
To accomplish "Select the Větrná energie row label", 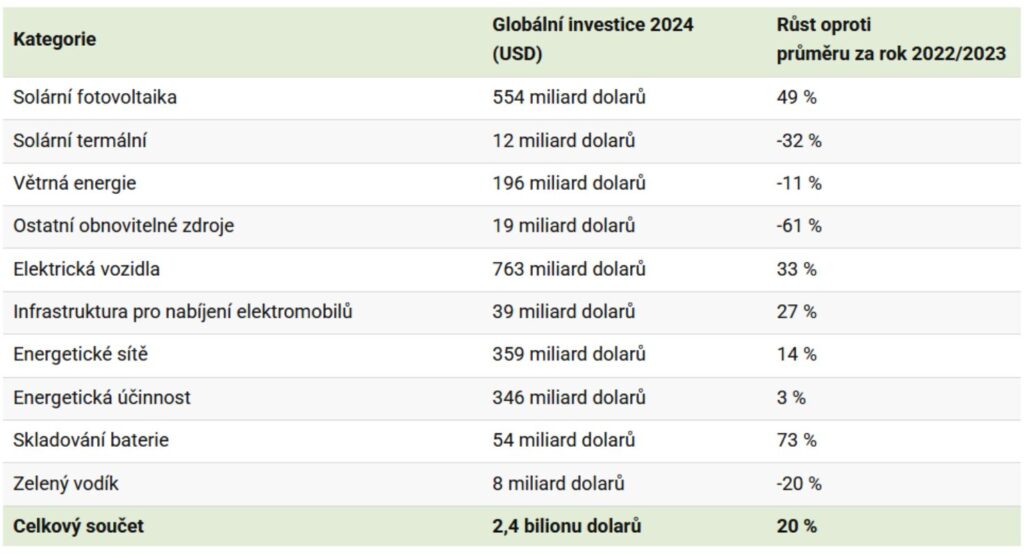I will point(74,184).
